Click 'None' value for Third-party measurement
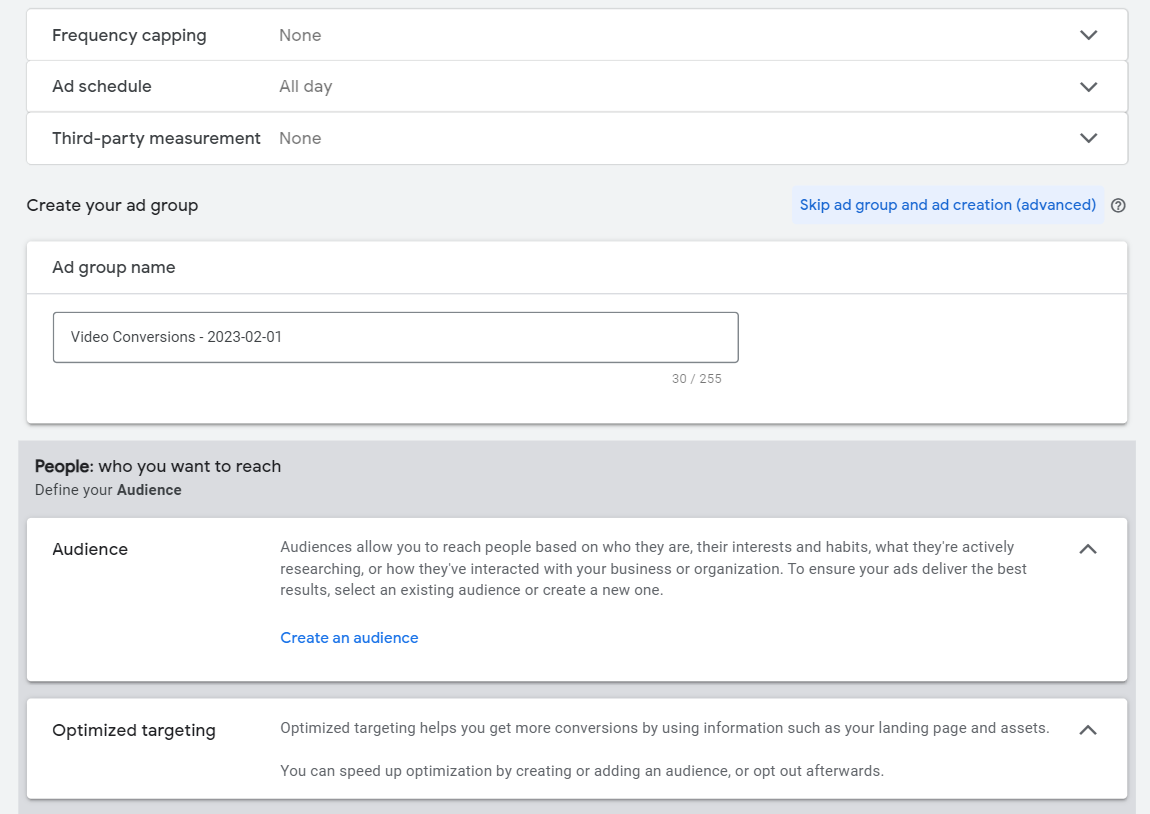 pyautogui.click(x=300, y=138)
